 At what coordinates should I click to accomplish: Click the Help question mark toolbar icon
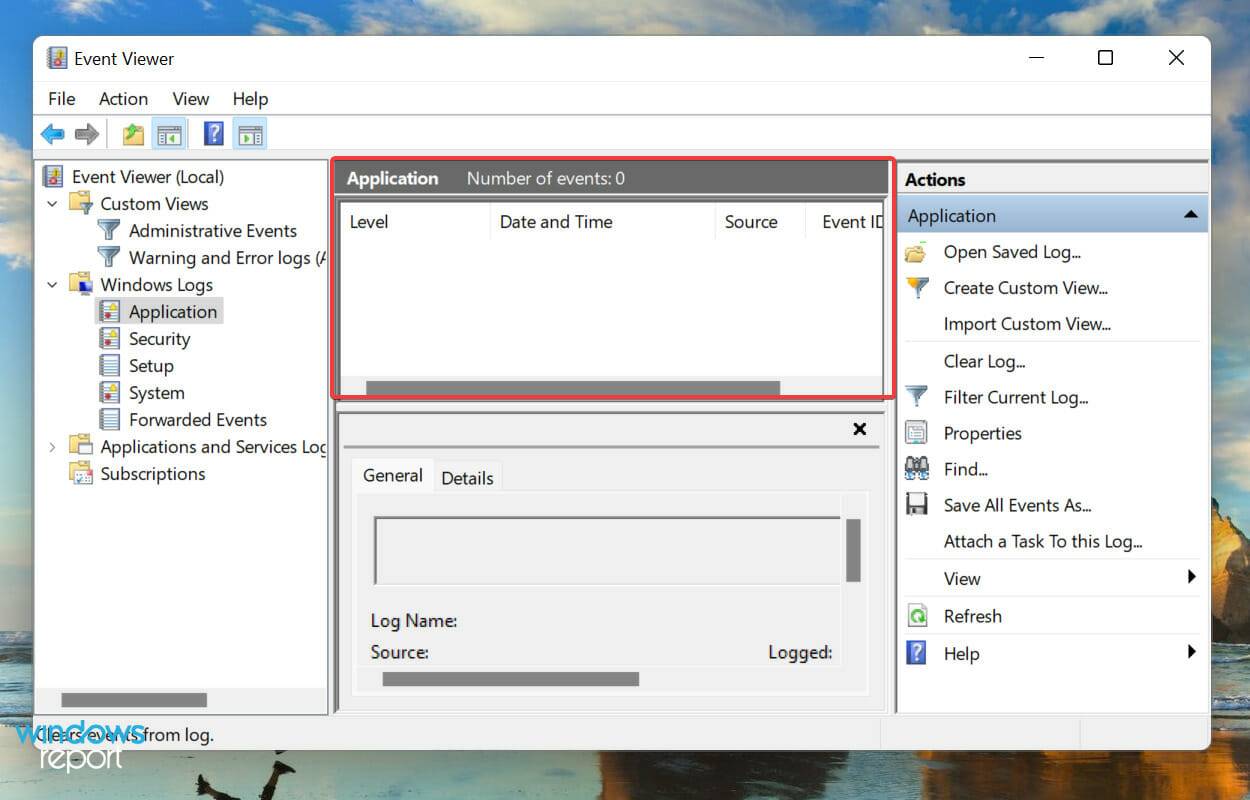[x=212, y=133]
